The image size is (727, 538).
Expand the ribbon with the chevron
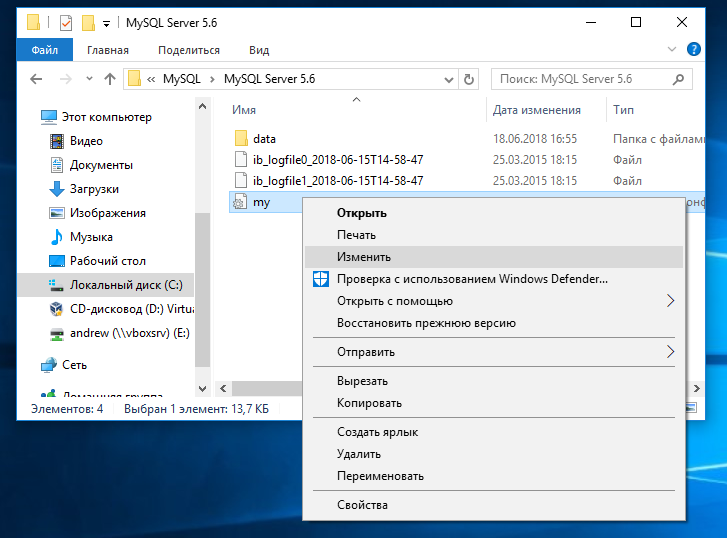tap(671, 49)
